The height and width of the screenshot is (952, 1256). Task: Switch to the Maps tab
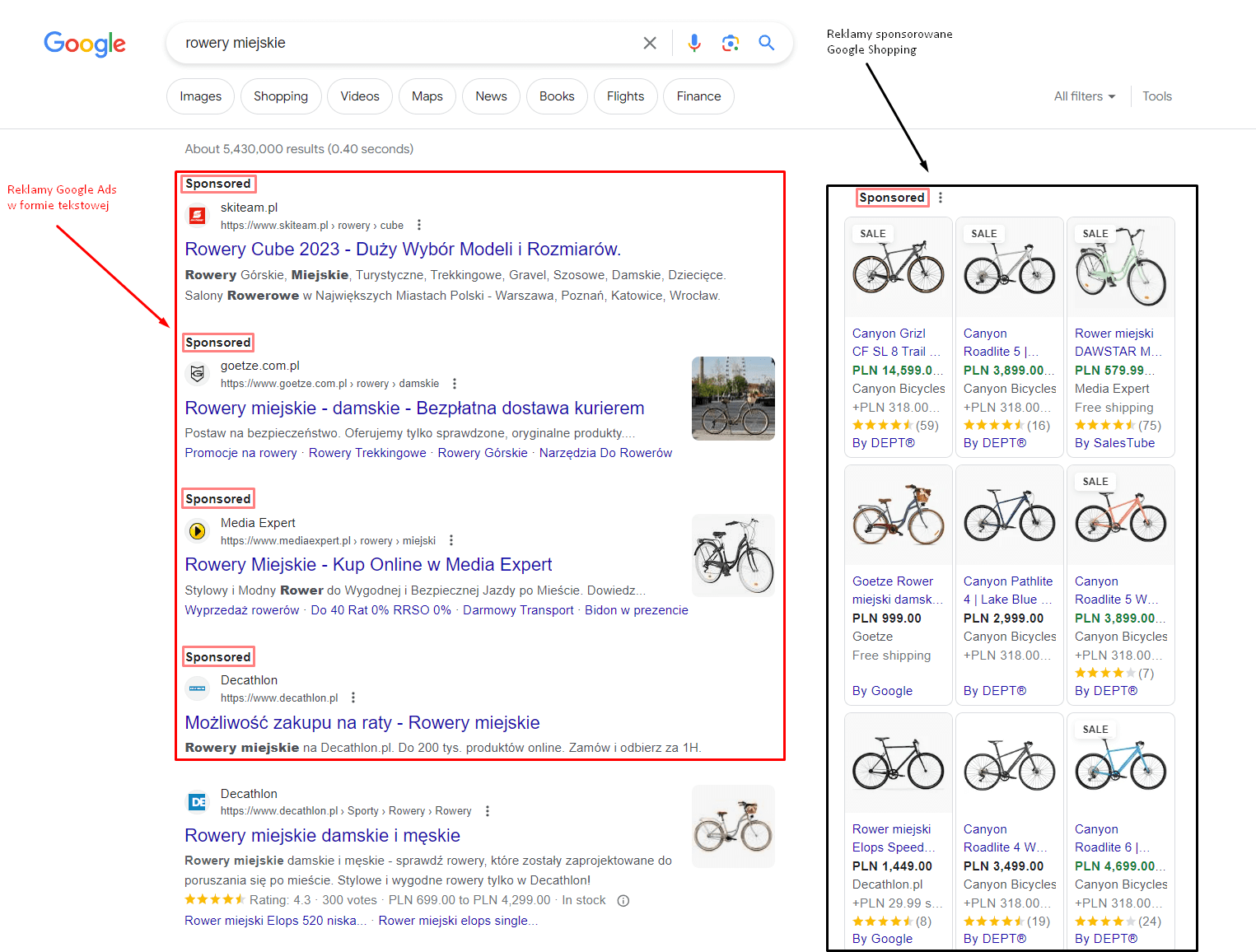point(427,96)
